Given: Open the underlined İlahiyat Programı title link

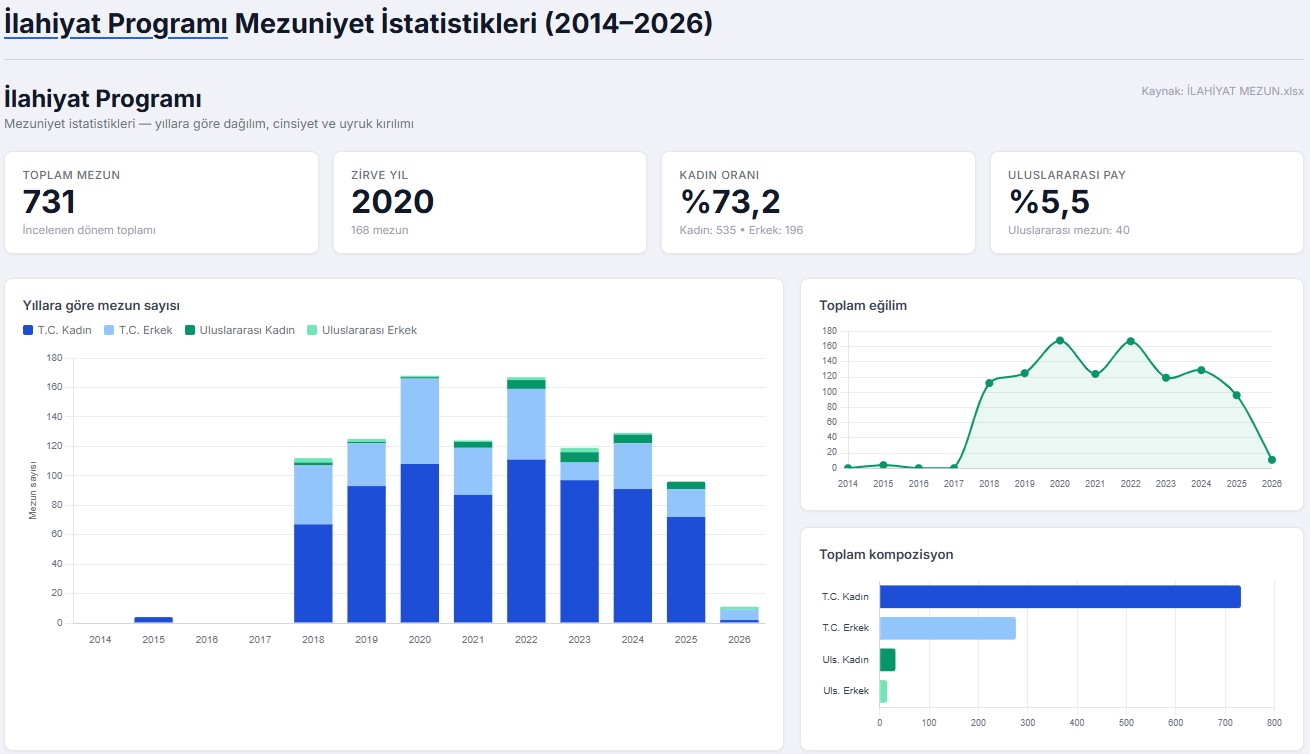Looking at the screenshot, I should point(116,24).
